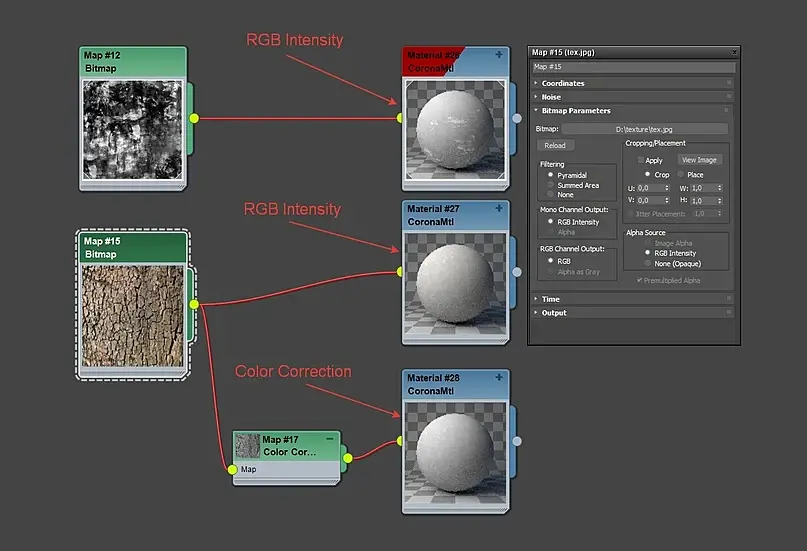Click the View Image button
Screen dimensions: 807x551
pyautogui.click(x=700, y=160)
